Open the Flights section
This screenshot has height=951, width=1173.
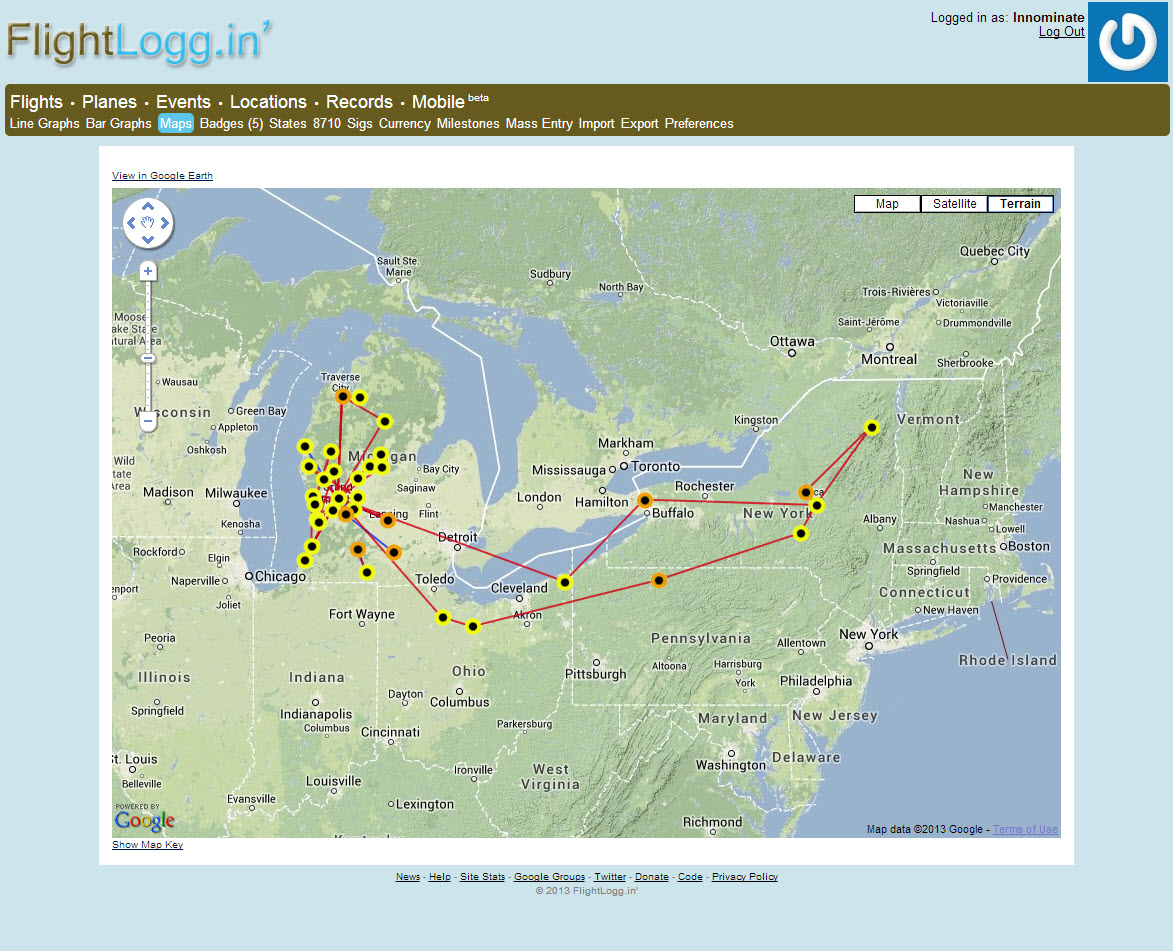(36, 102)
